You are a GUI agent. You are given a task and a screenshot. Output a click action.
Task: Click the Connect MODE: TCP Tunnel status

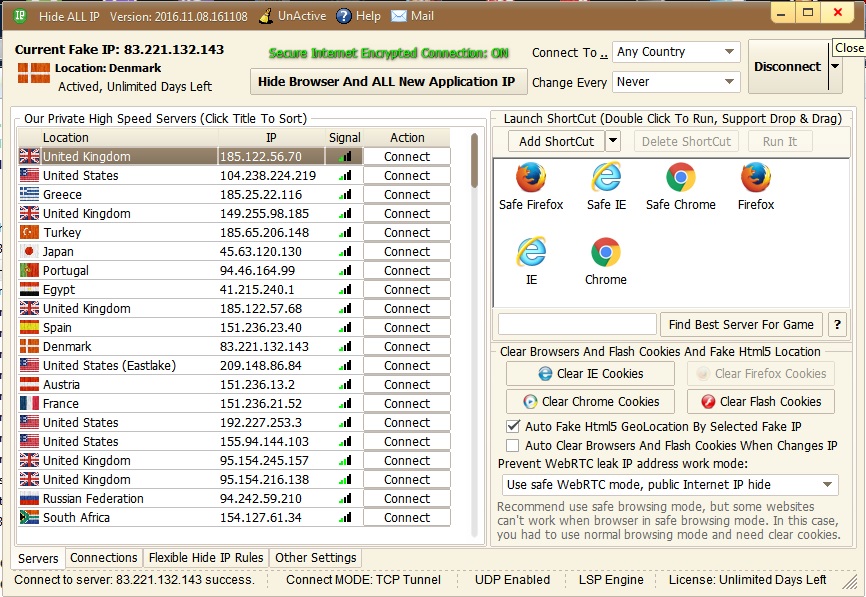point(363,579)
